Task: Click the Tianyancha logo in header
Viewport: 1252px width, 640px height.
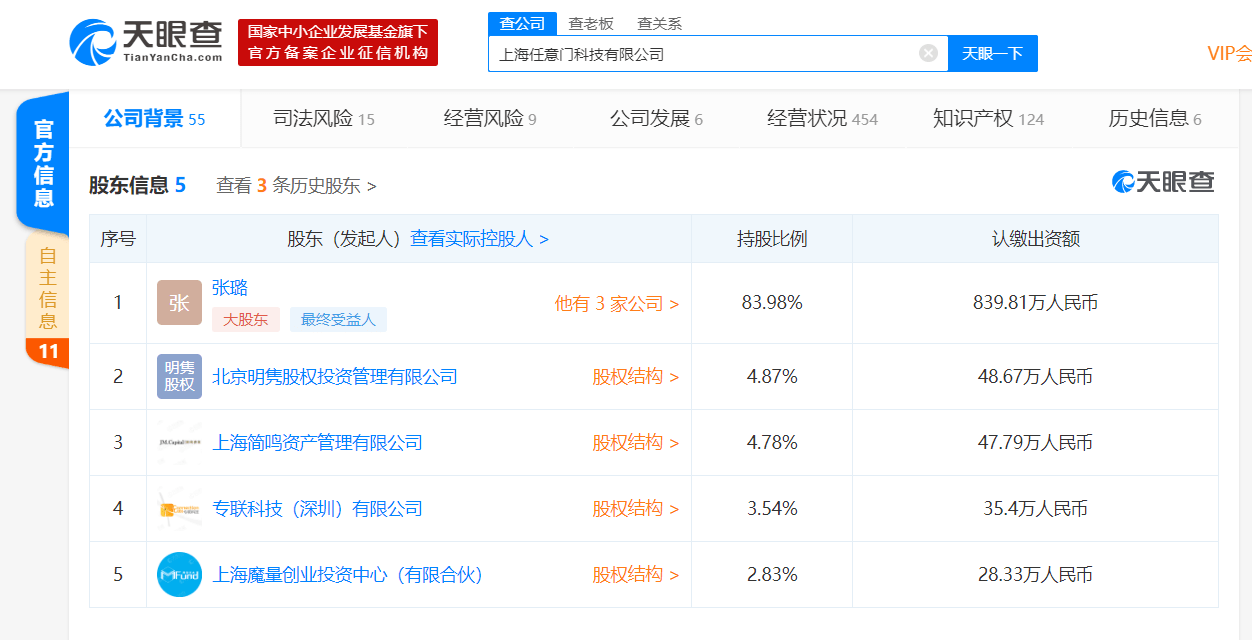Action: click(x=146, y=41)
